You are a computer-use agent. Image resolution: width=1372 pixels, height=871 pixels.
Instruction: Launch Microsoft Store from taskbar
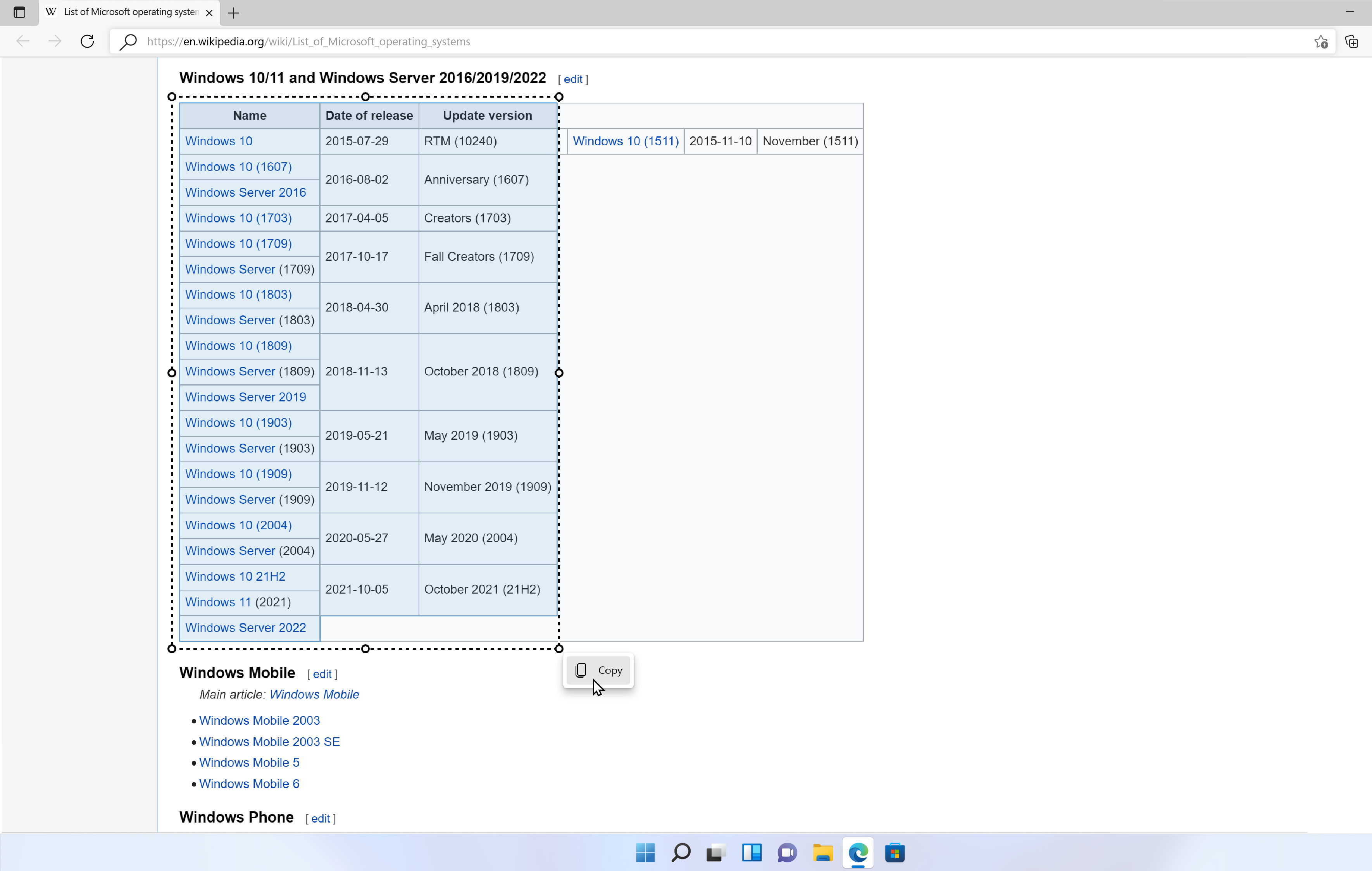coord(895,853)
